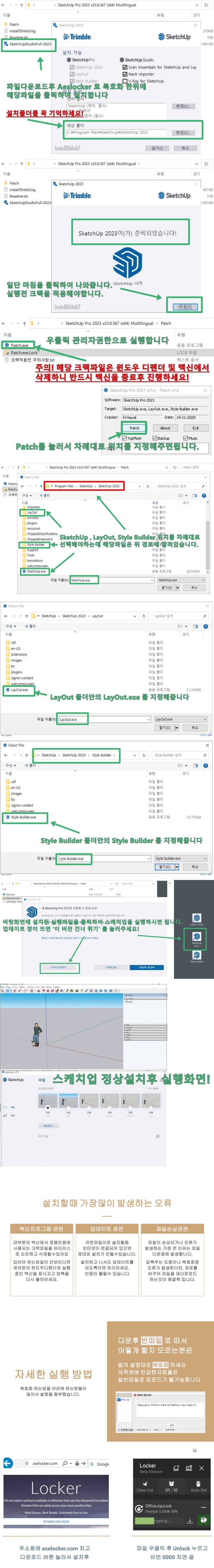Toggle Style Builder checkbox in installer options

tap(72, 80)
